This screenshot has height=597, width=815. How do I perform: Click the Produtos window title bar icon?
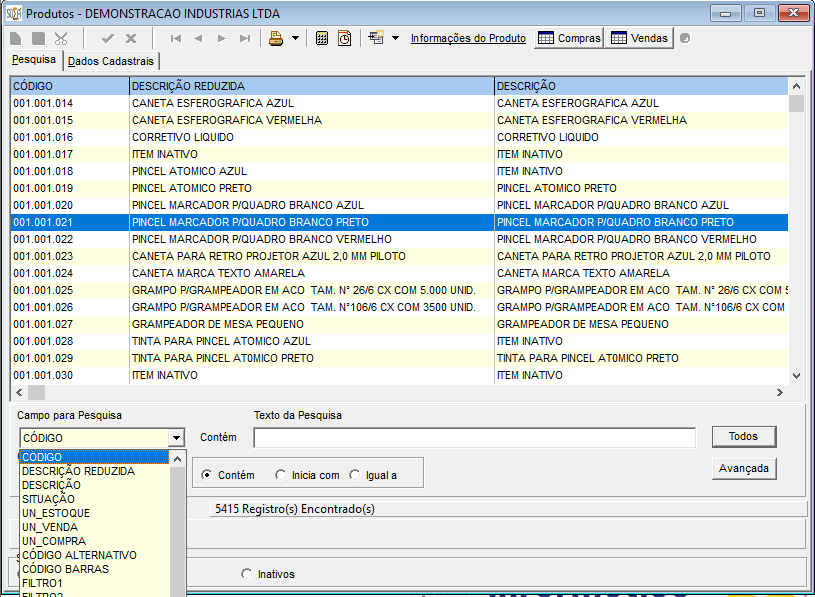click(14, 13)
